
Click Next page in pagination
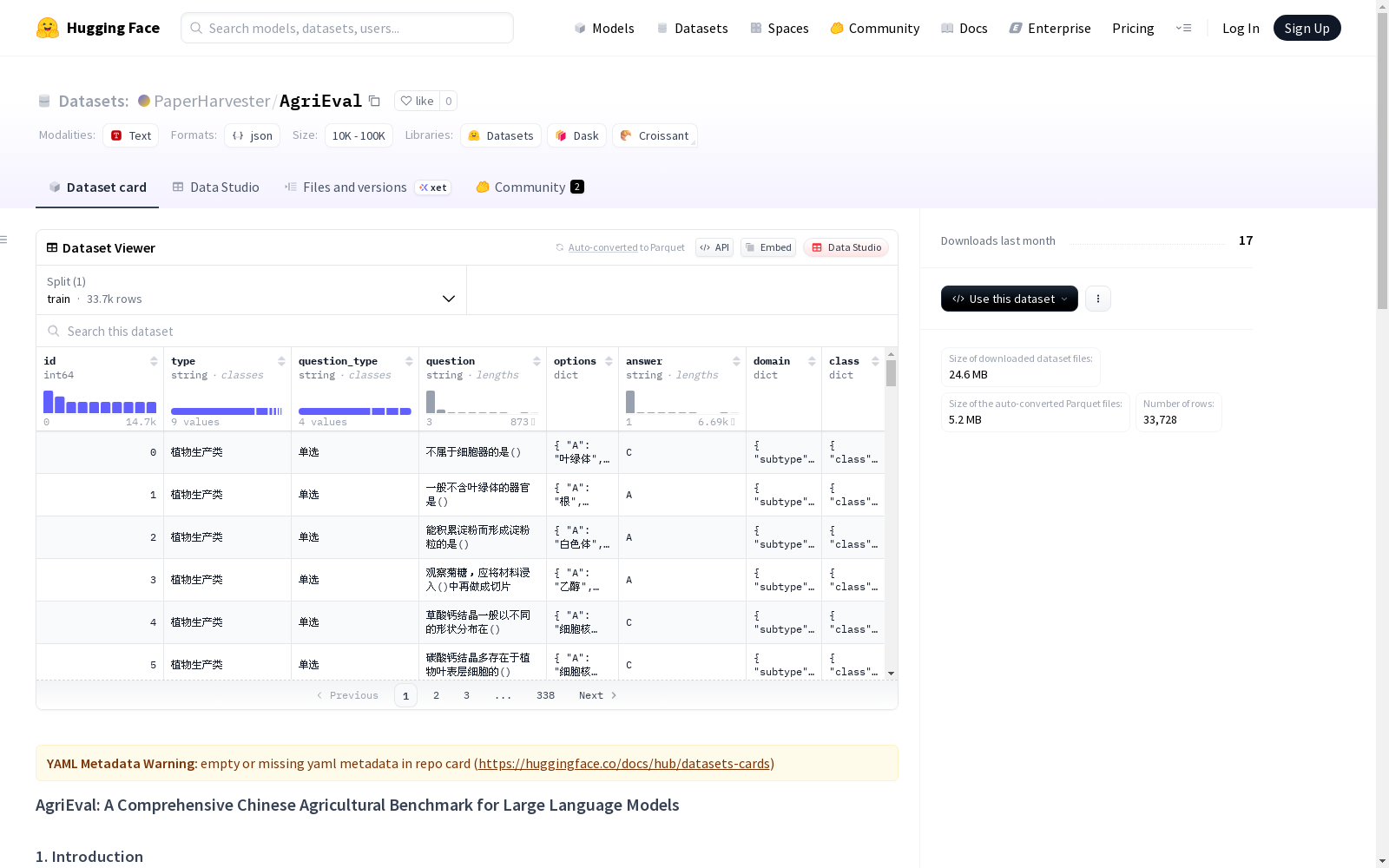(598, 695)
